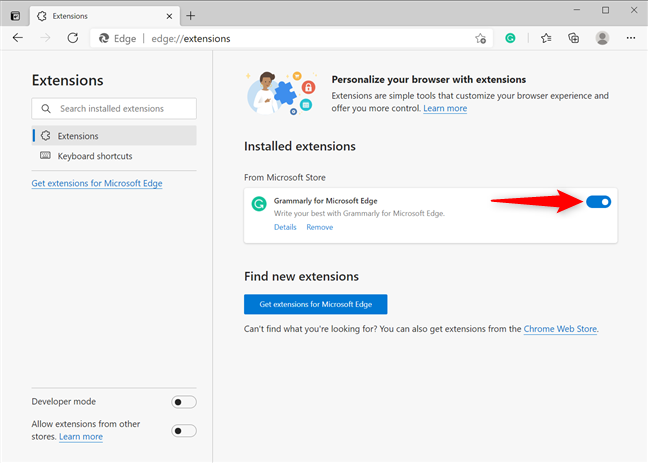Image resolution: width=648 pixels, height=463 pixels.
Task: Reload the page with the Refresh icon
Action: tap(73, 38)
